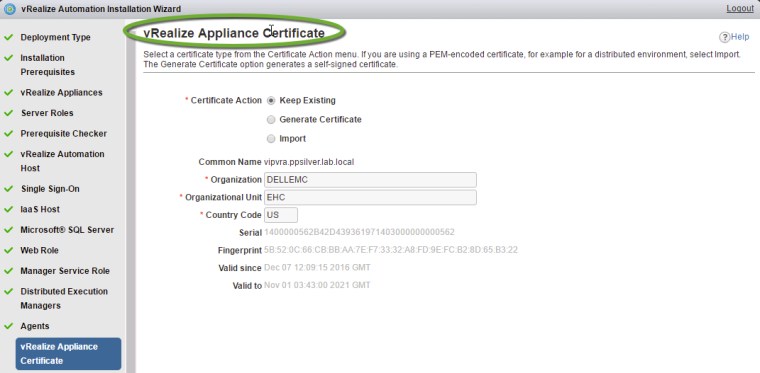Click checkmark icon beside Microsoft SQL Server
The height and width of the screenshot is (373, 760).
[8, 230]
